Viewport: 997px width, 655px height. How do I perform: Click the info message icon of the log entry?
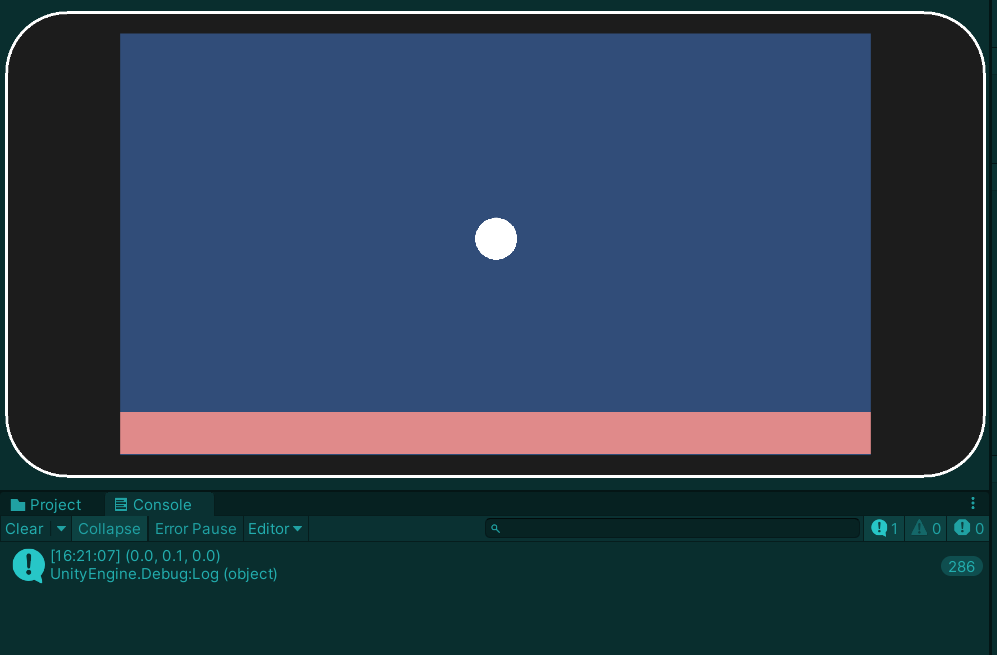[27, 565]
